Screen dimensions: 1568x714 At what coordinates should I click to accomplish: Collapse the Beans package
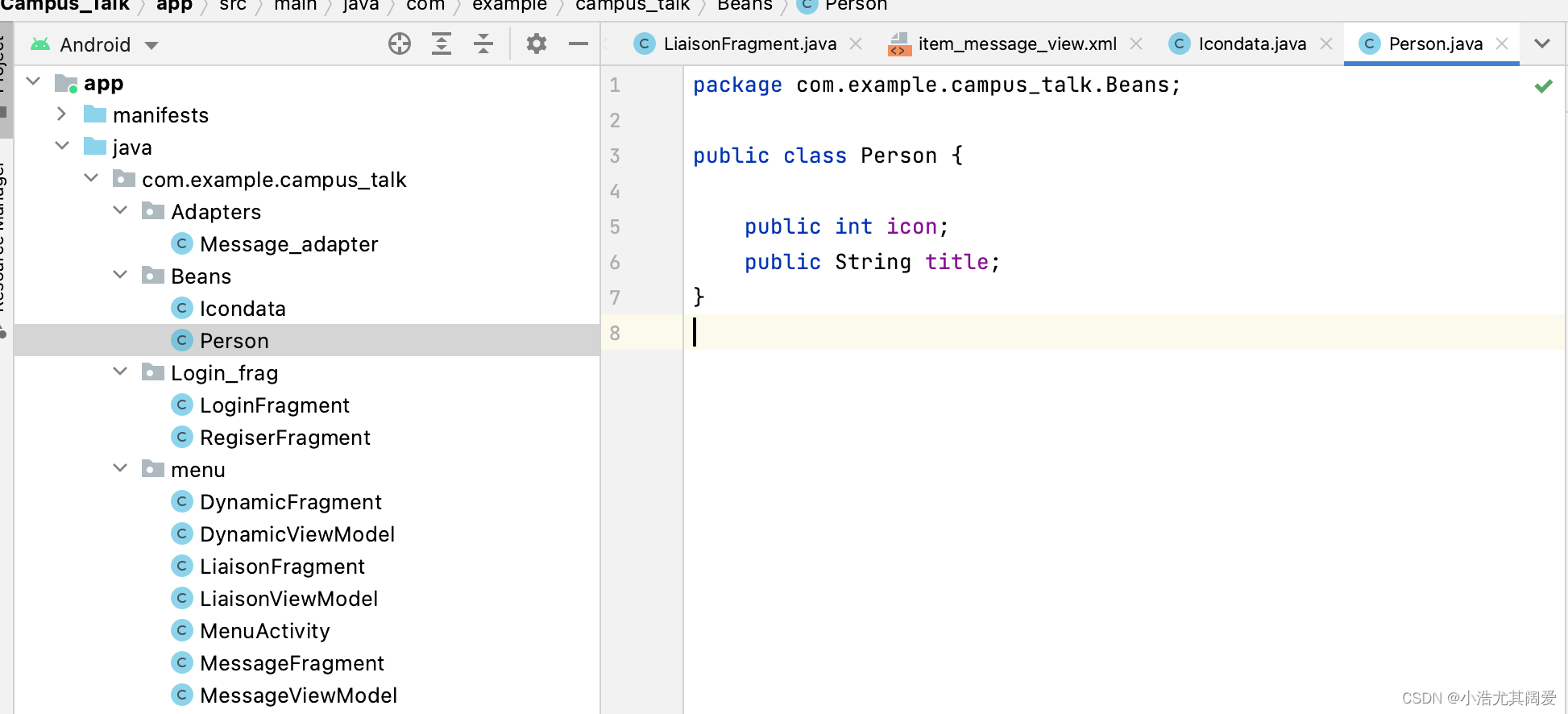(x=120, y=275)
